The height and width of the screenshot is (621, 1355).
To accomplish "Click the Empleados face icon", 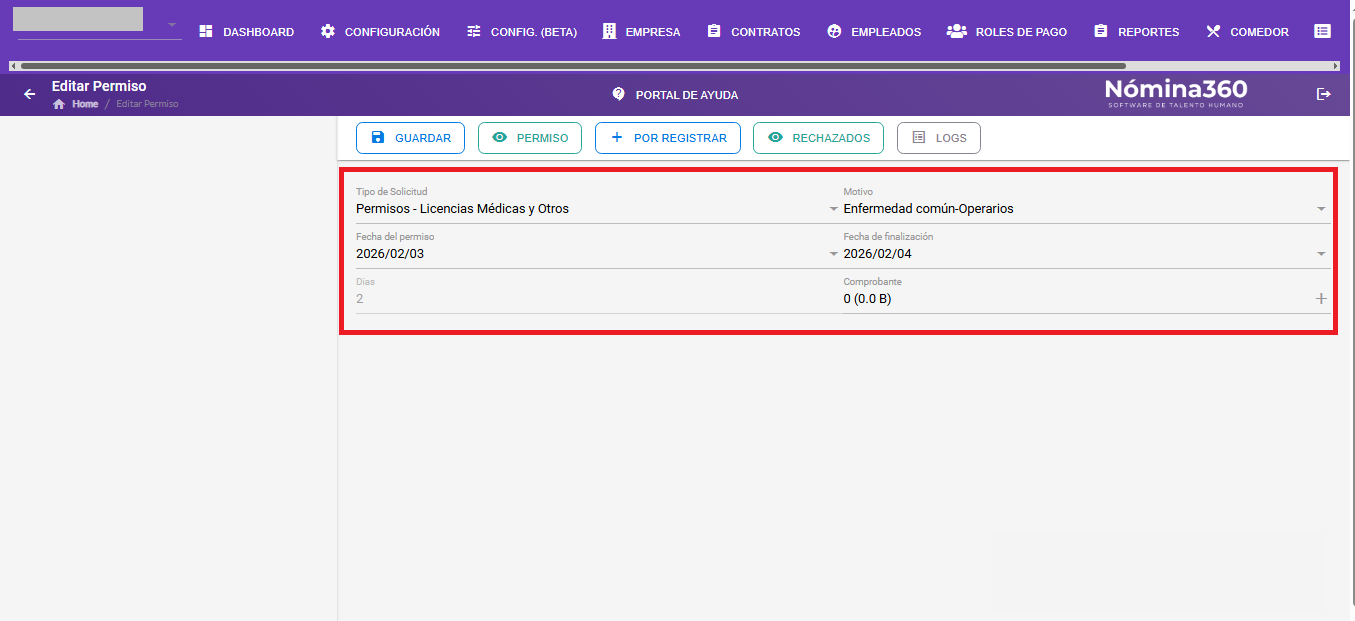I will point(834,31).
